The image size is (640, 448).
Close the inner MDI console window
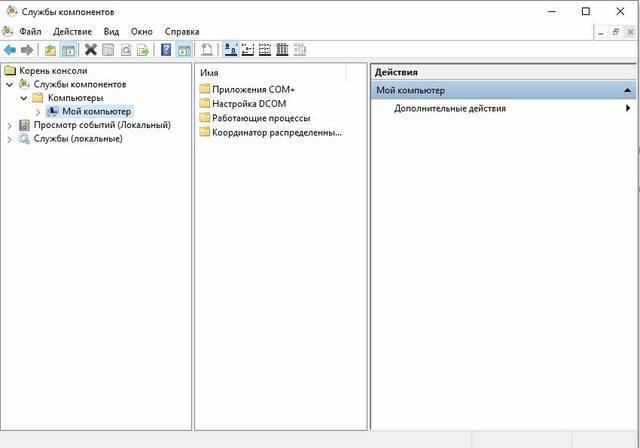(630, 32)
